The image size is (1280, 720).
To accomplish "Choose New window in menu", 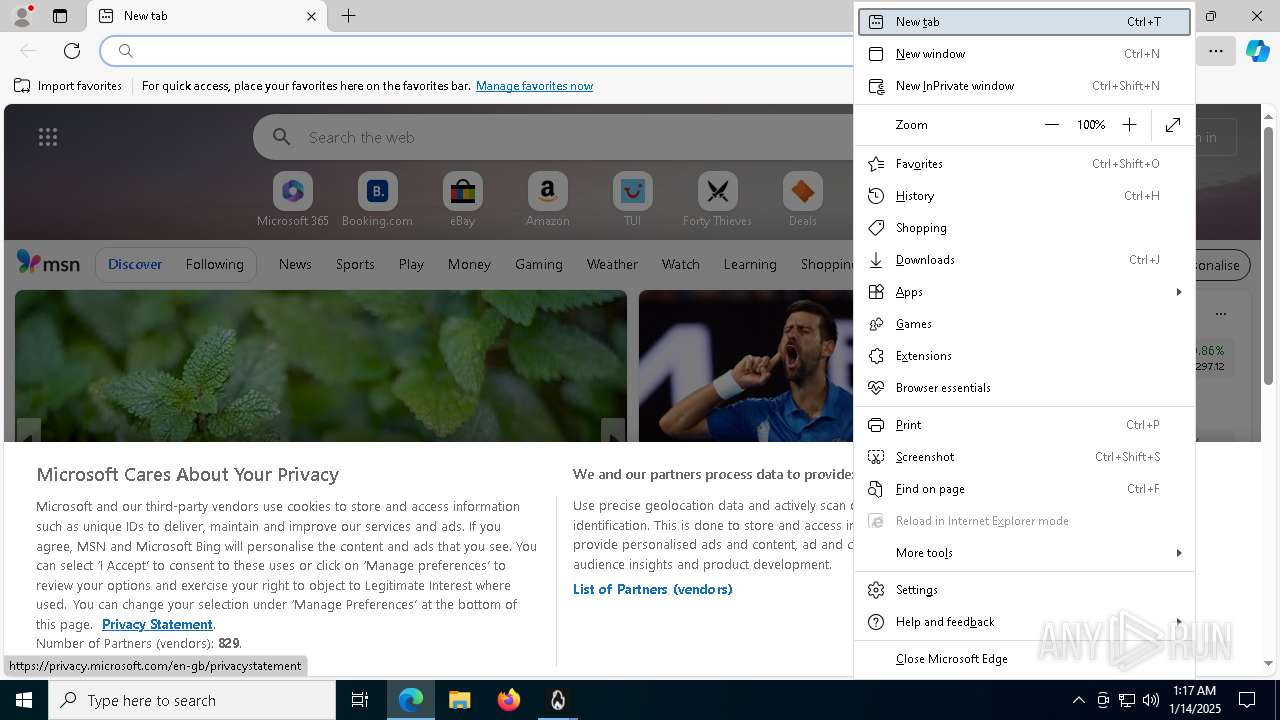I will (x=1025, y=54).
